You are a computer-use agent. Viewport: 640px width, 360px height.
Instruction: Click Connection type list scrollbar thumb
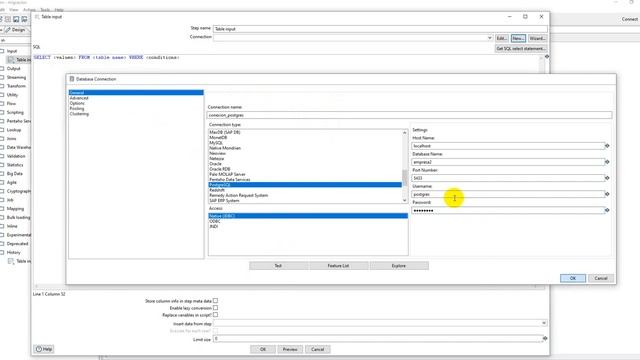(x=404, y=177)
